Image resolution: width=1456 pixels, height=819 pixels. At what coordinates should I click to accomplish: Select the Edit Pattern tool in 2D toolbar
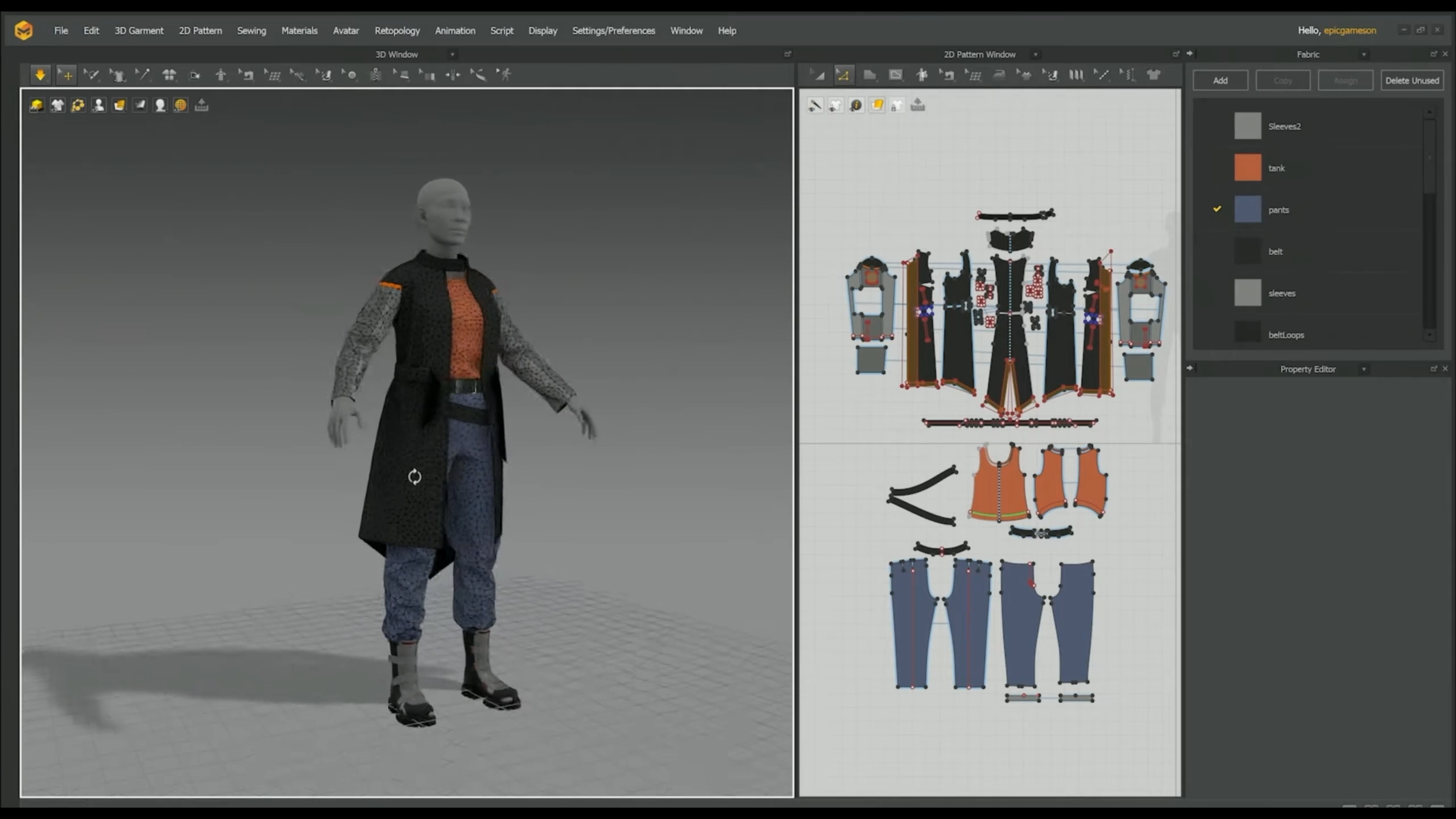click(843, 75)
